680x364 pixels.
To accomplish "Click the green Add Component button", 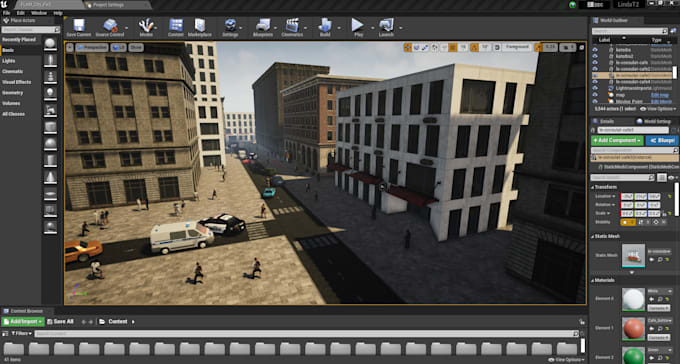I will tap(617, 141).
